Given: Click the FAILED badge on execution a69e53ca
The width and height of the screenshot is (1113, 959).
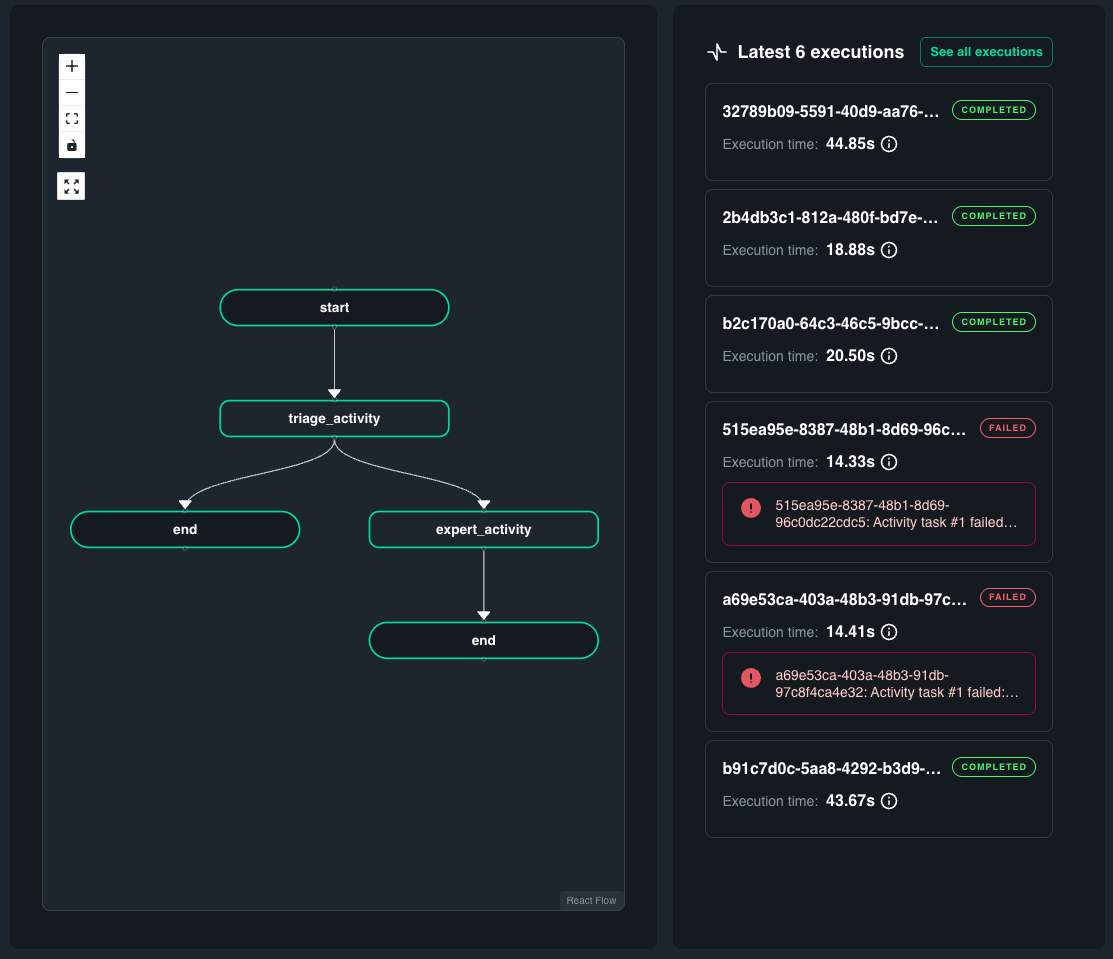Looking at the screenshot, I should pos(1007,597).
